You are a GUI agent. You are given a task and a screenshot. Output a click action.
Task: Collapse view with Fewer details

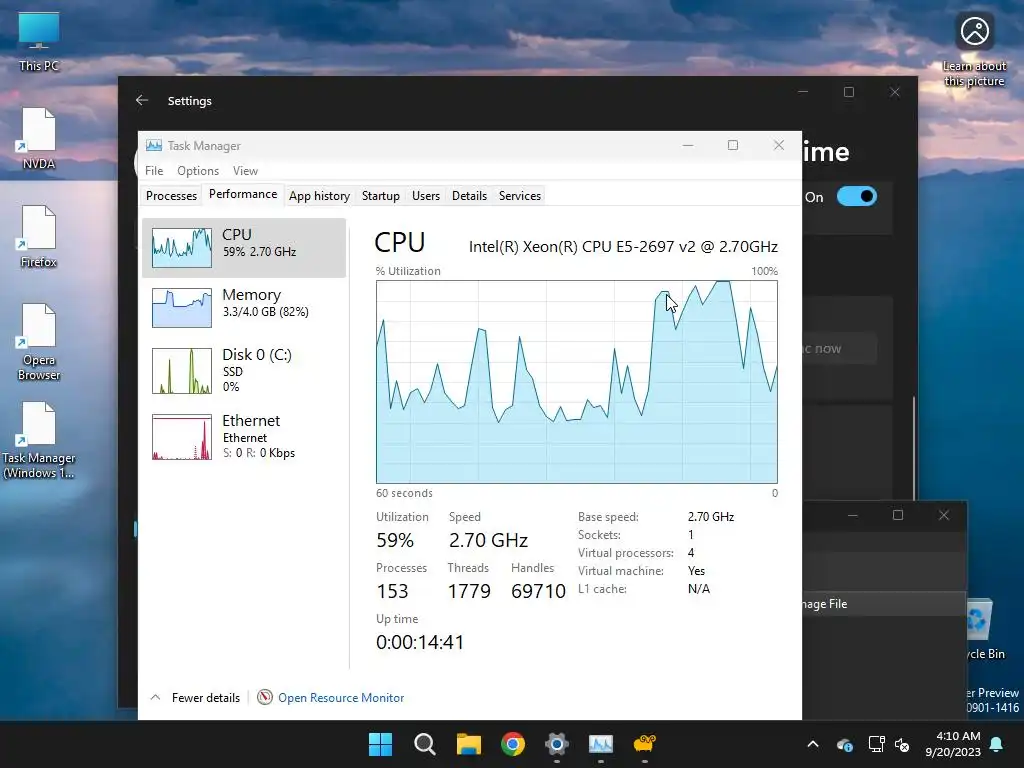pyautogui.click(x=195, y=697)
